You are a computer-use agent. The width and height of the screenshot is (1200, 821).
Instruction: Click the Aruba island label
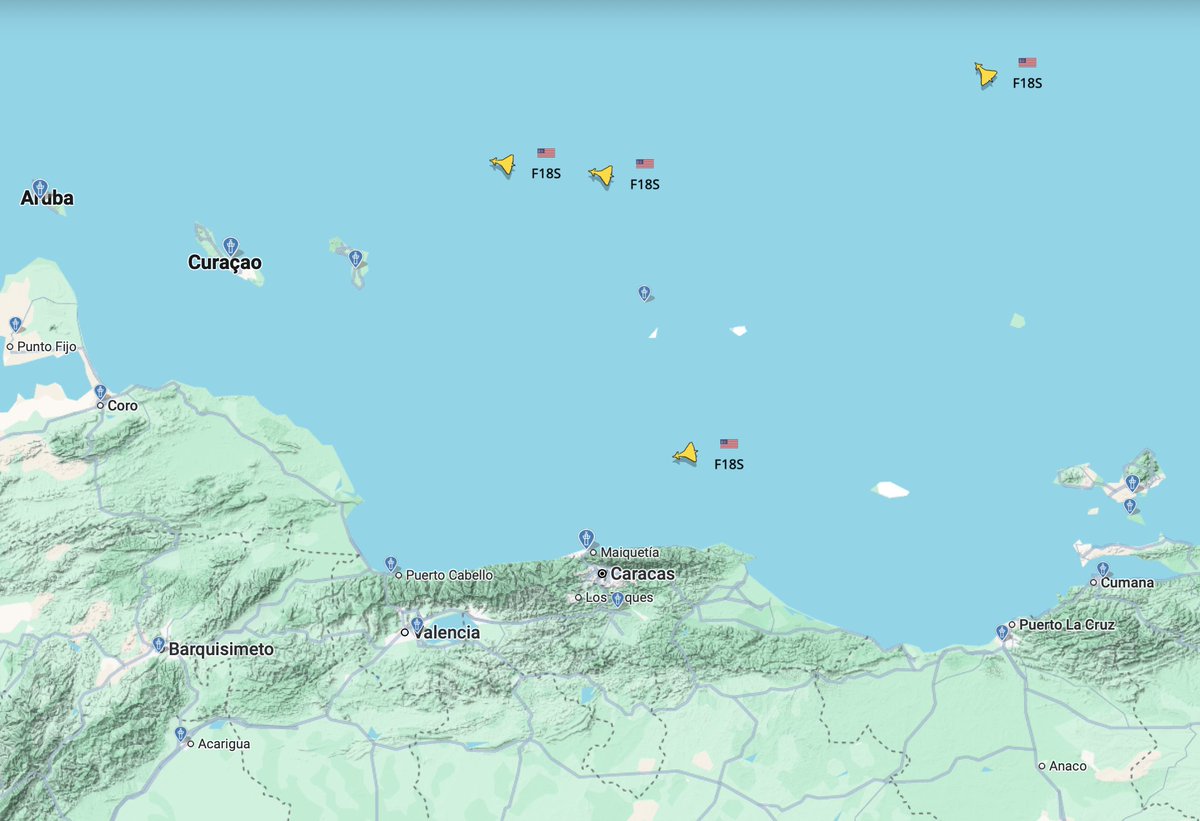pos(47,198)
